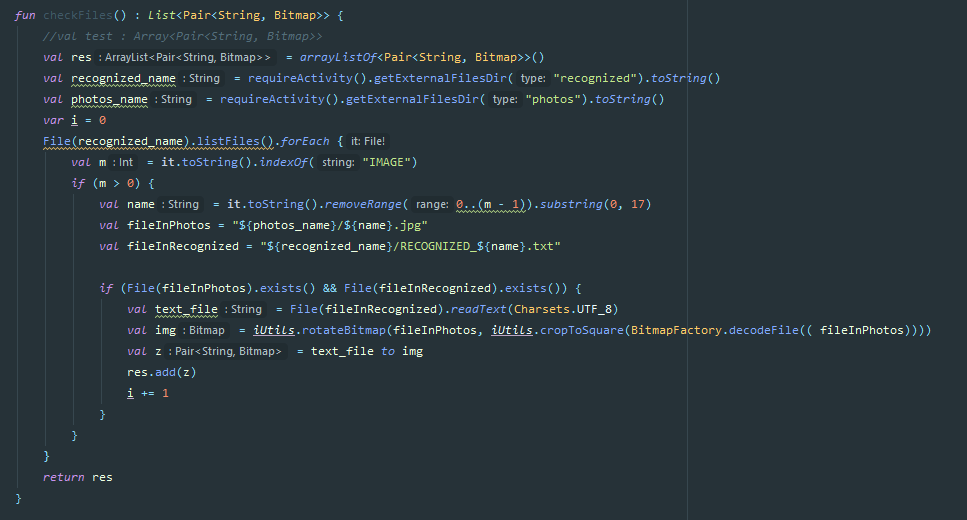
Task: Click the closing brace of the function
Action: point(18,498)
